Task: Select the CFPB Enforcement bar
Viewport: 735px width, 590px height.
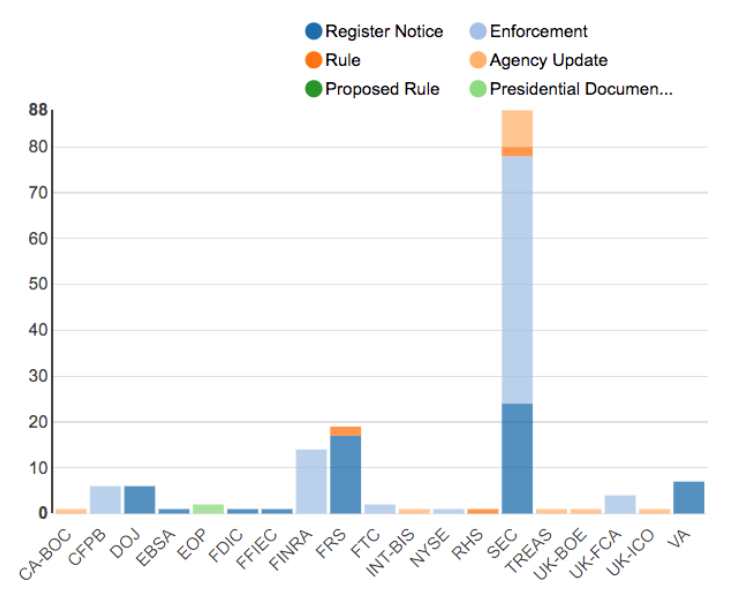Action: (x=105, y=500)
